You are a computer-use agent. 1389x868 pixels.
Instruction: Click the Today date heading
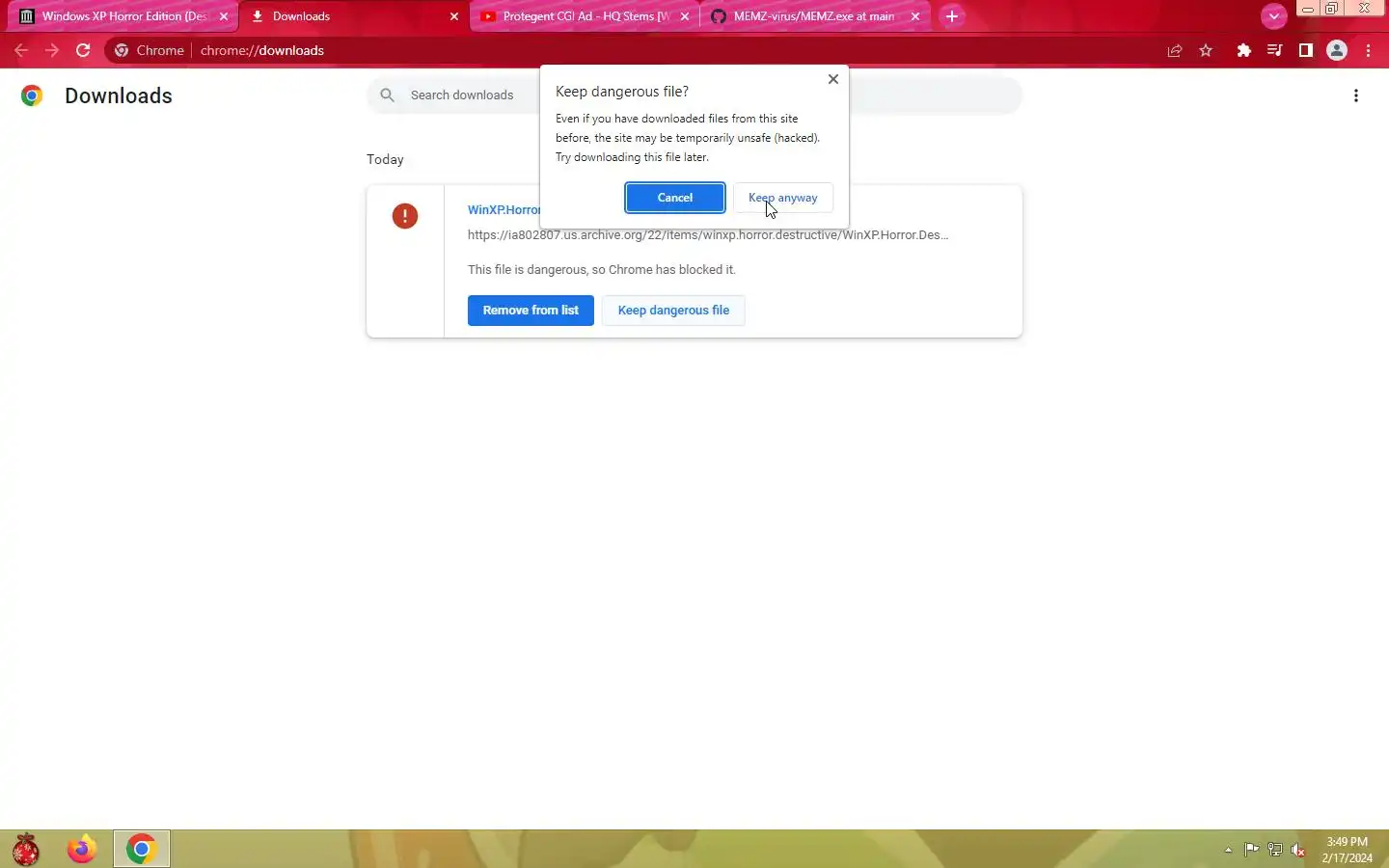385,160
